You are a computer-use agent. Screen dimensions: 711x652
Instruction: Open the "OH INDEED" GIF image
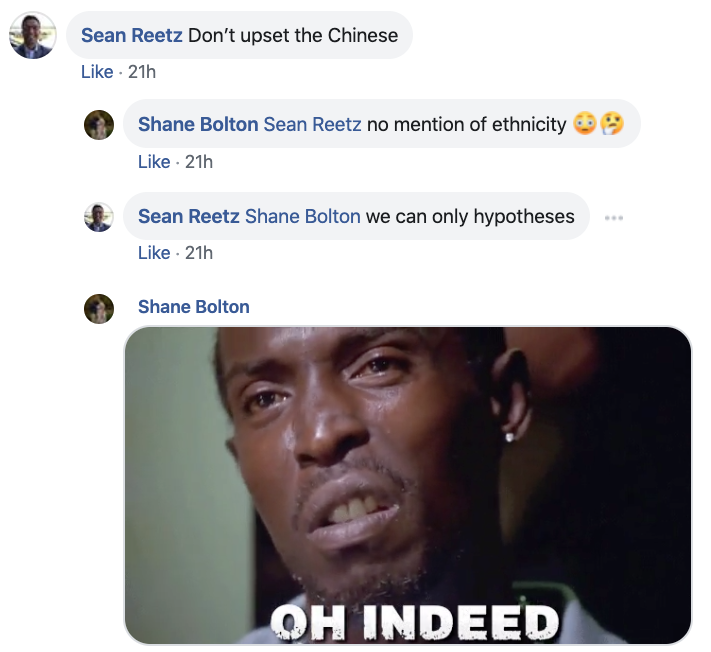point(408,485)
